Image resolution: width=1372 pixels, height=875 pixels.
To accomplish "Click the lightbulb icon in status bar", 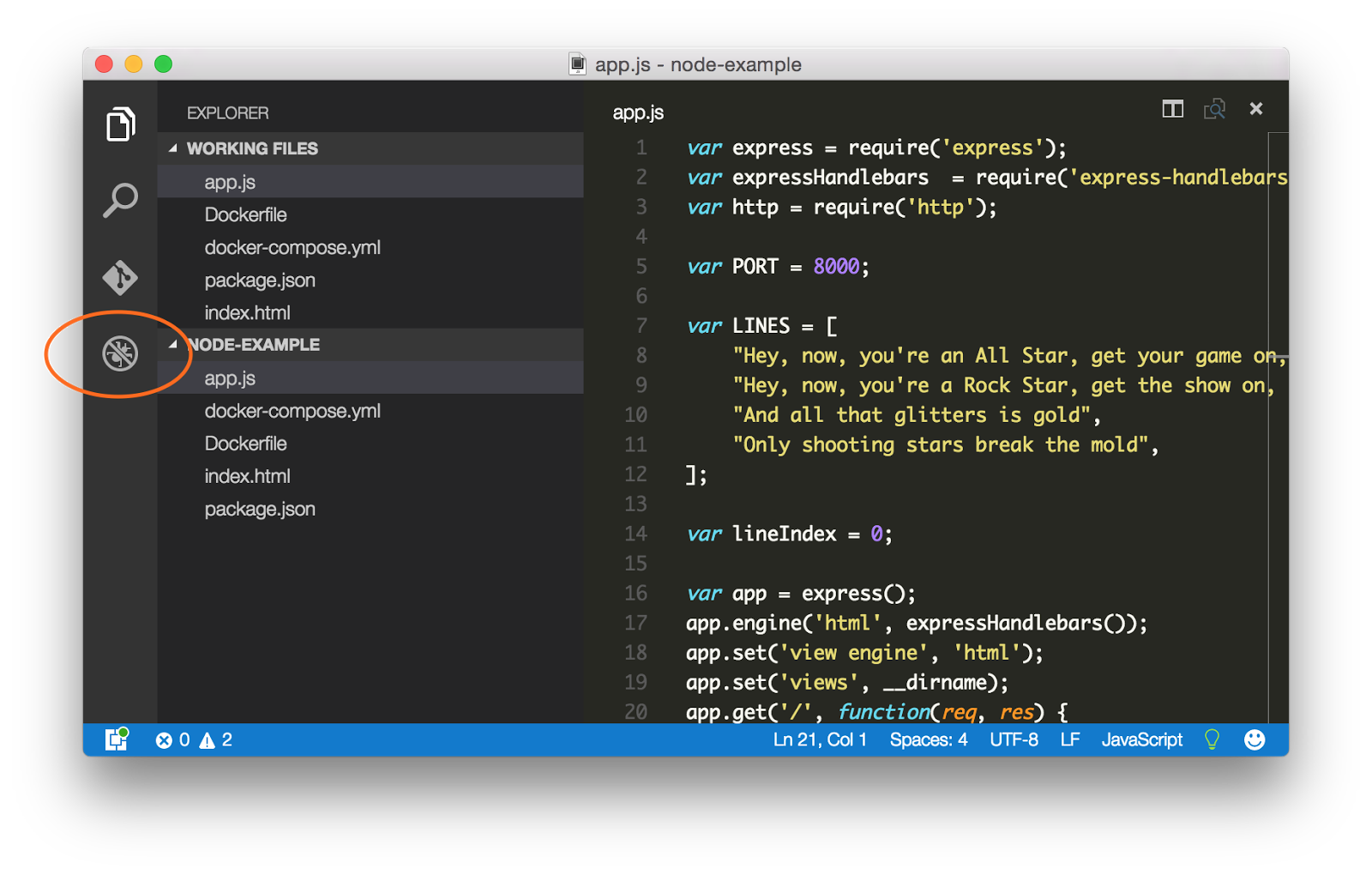I will point(1212,739).
